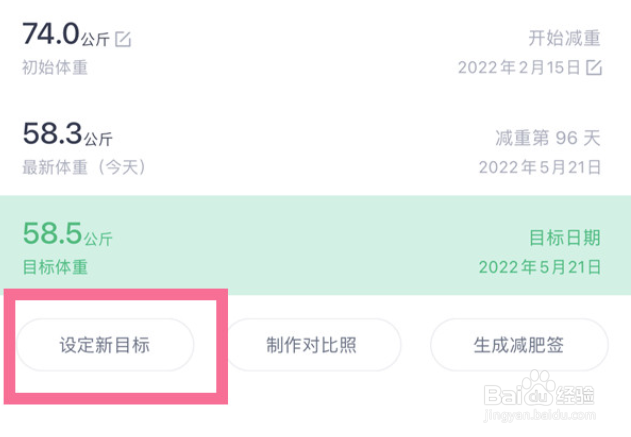
Task: Select the green 目标体重 label
Action: tap(54, 267)
